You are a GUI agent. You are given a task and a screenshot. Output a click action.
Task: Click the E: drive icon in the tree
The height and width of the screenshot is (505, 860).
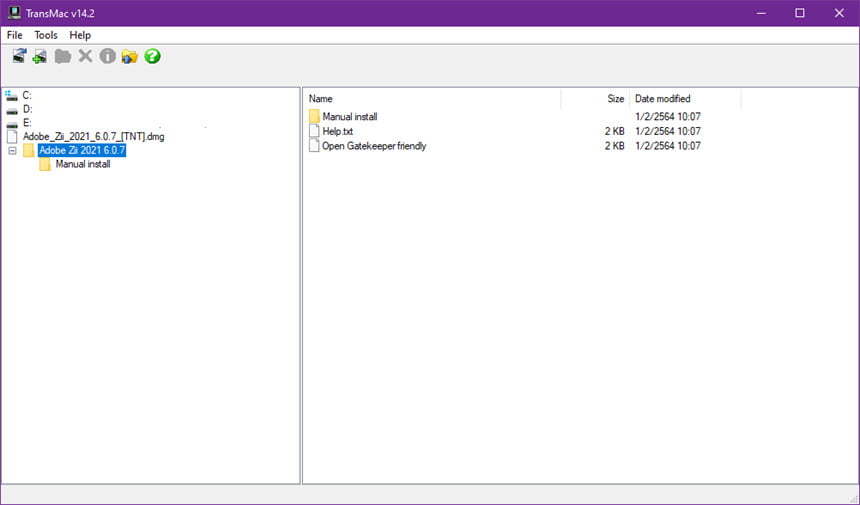click(x=12, y=124)
